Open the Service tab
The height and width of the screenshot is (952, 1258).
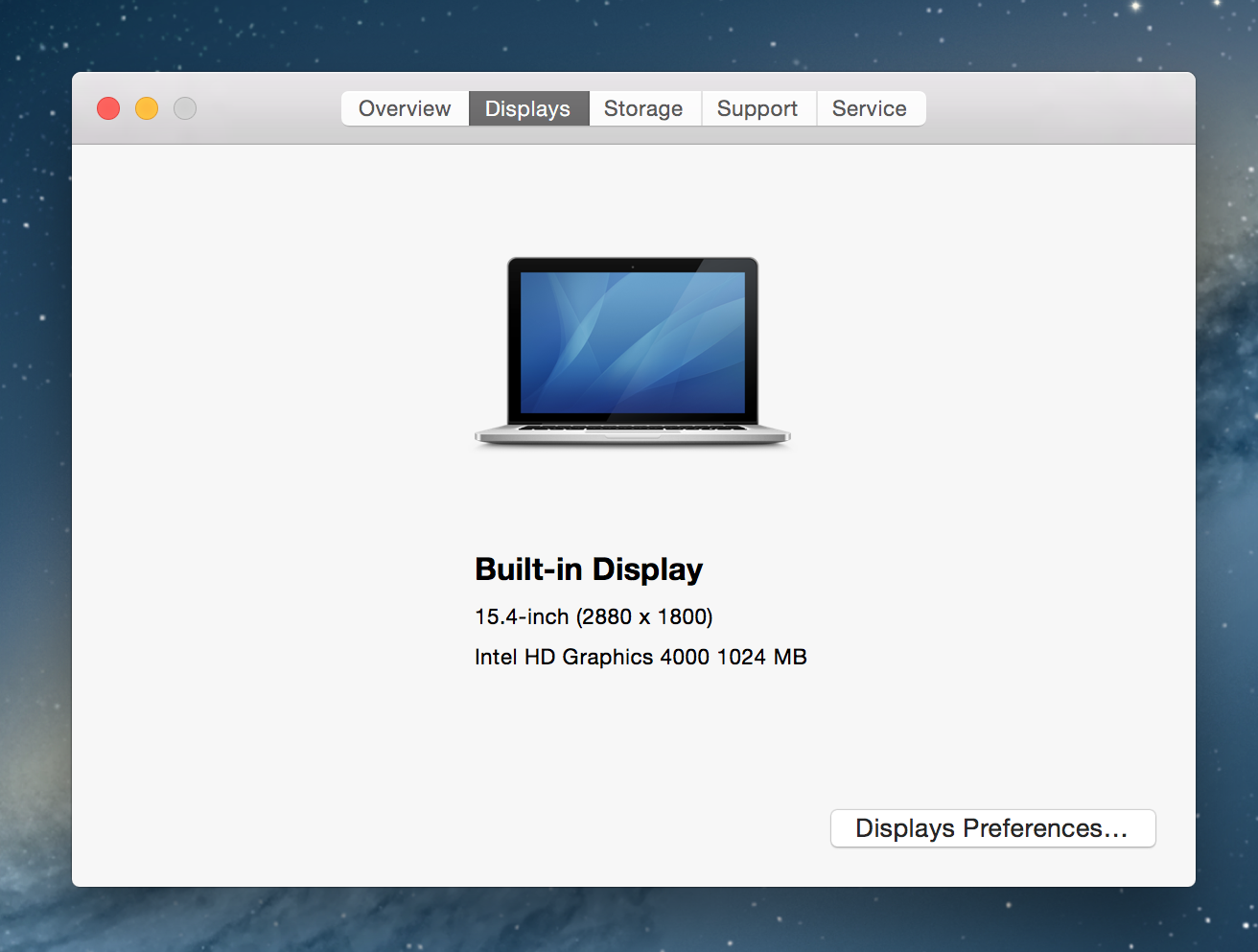tap(870, 108)
